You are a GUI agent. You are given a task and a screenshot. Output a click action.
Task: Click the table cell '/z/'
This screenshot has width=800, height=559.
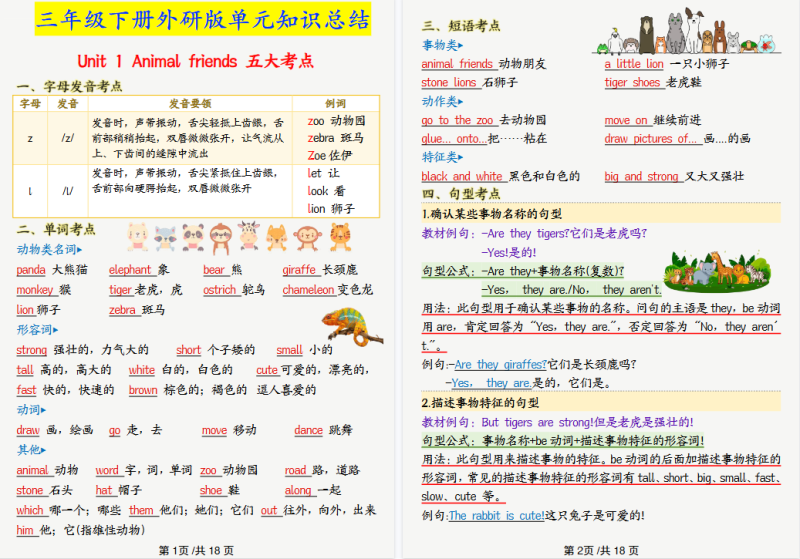pyautogui.click(x=67, y=138)
